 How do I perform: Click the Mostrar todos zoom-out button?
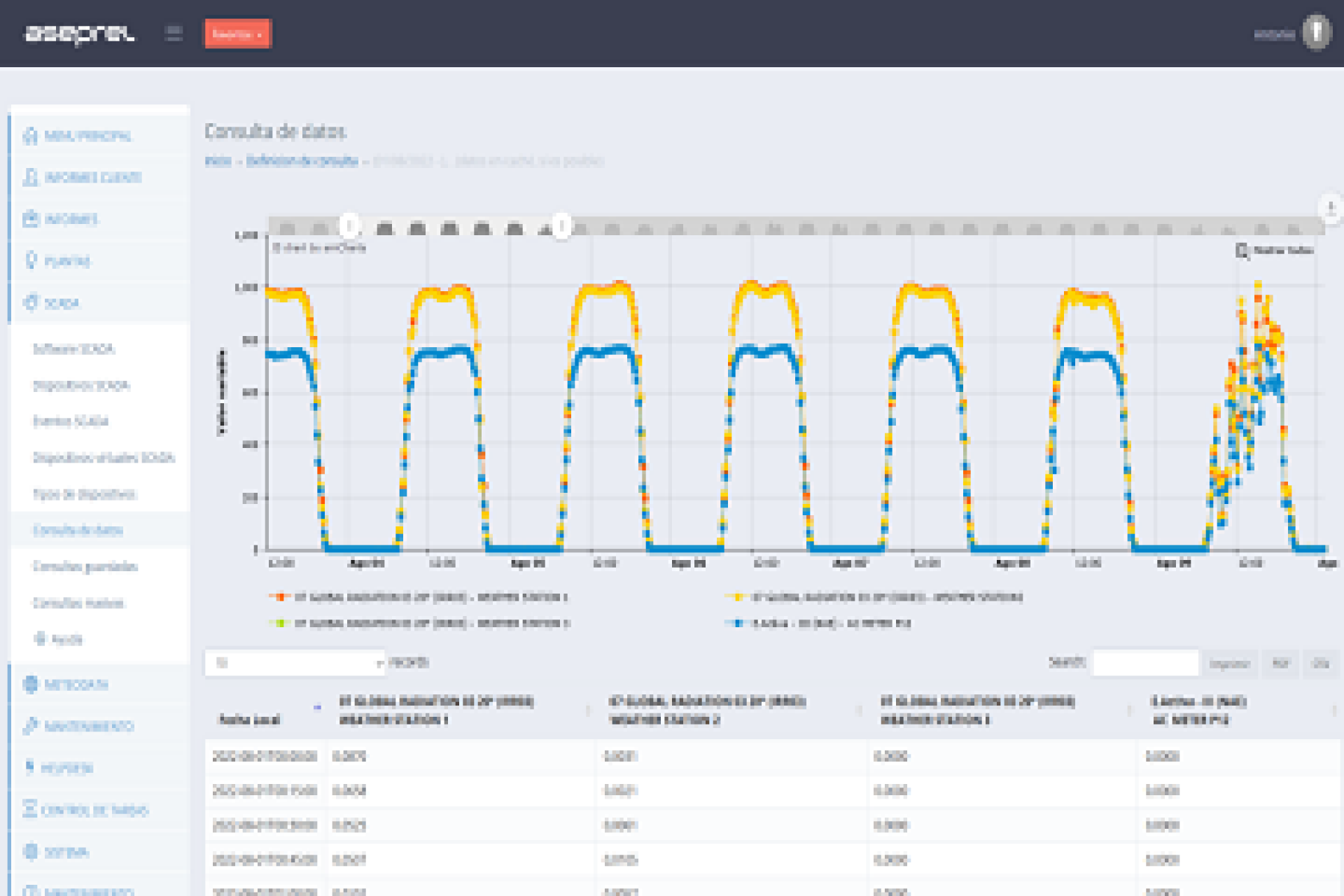pos(1274,250)
